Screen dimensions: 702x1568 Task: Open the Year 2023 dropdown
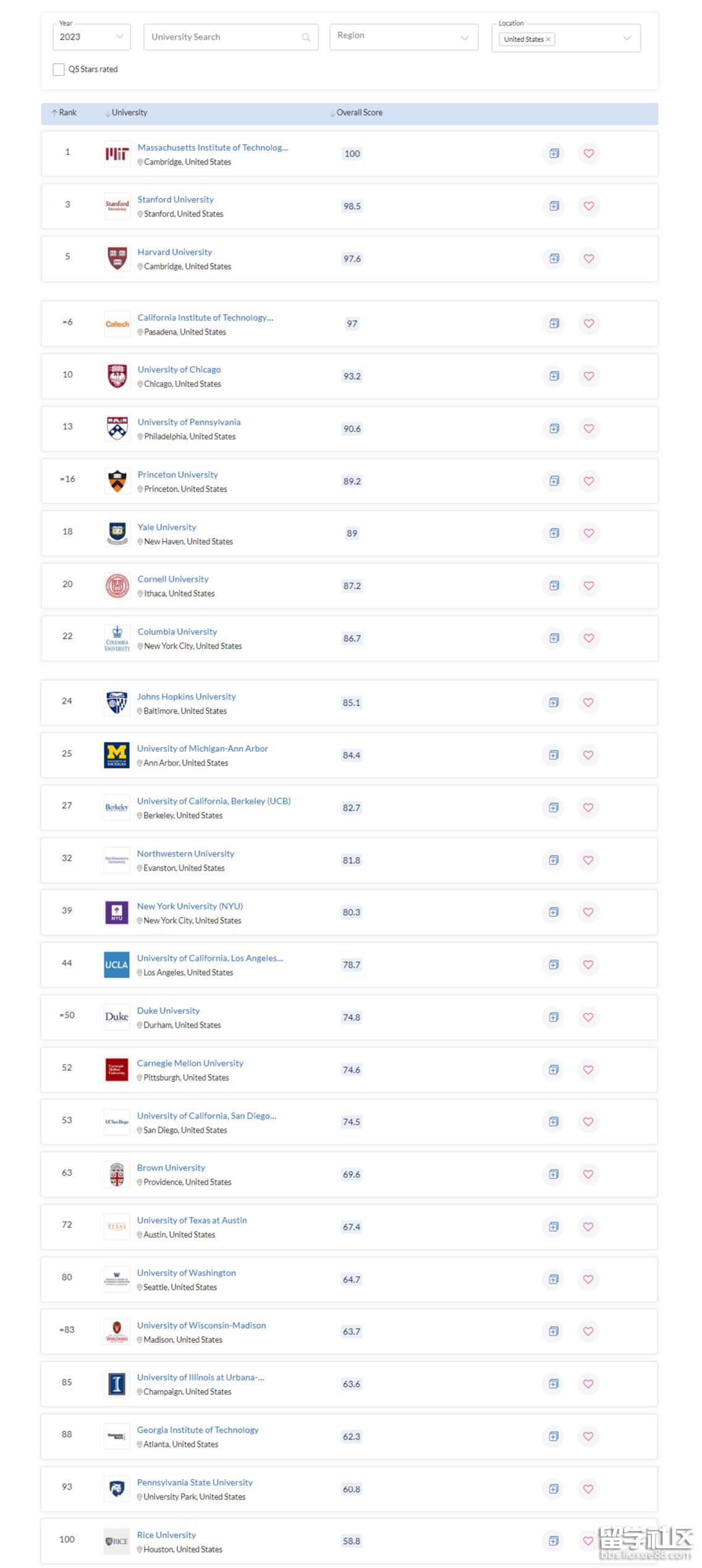(91, 37)
